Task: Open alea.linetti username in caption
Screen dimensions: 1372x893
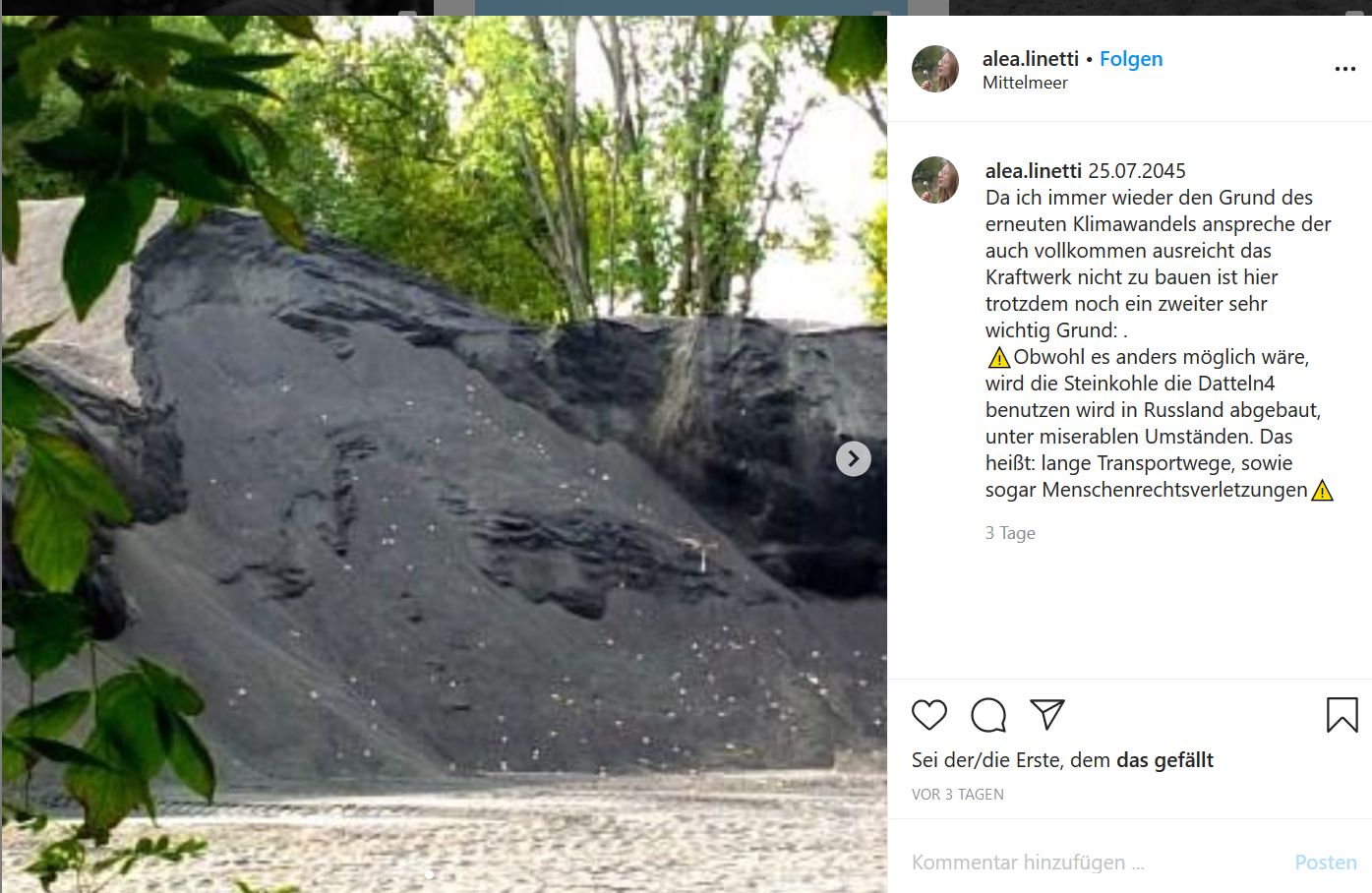Action: click(1034, 171)
